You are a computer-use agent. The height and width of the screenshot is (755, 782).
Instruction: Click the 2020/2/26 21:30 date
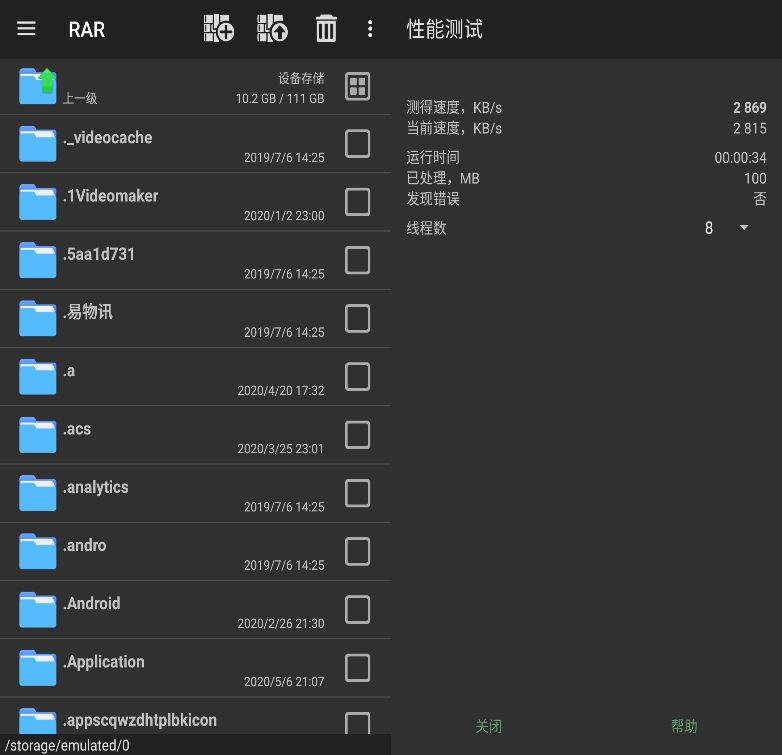click(x=281, y=623)
